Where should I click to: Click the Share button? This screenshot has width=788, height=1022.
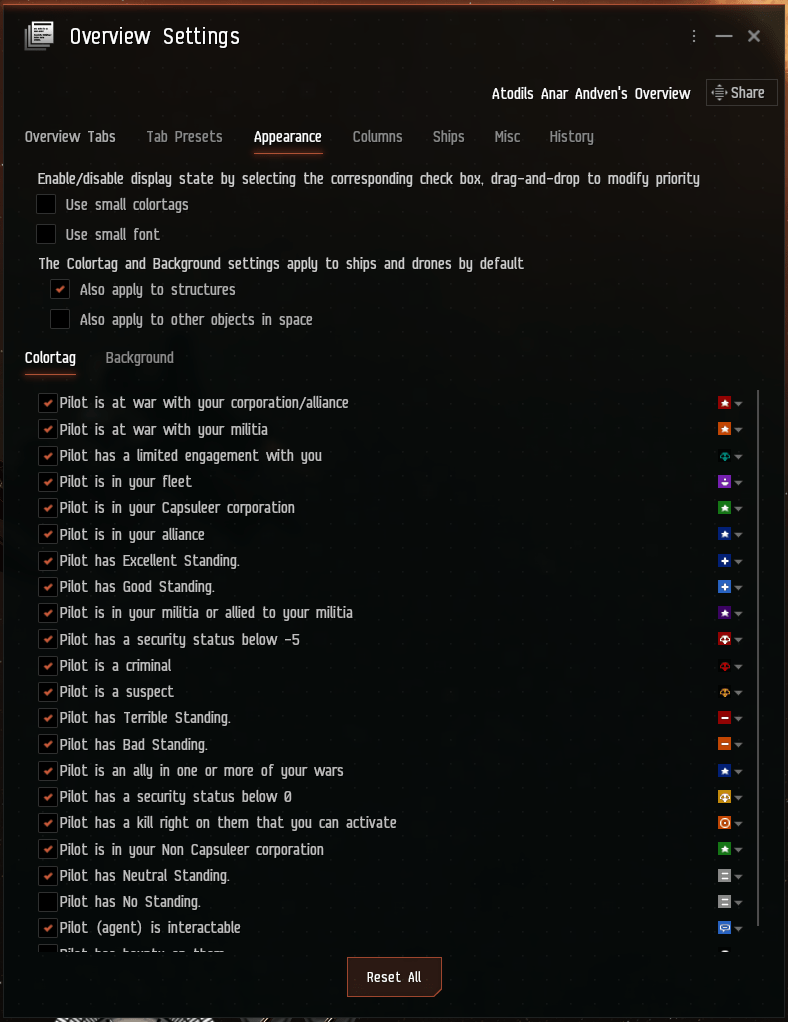point(741,92)
